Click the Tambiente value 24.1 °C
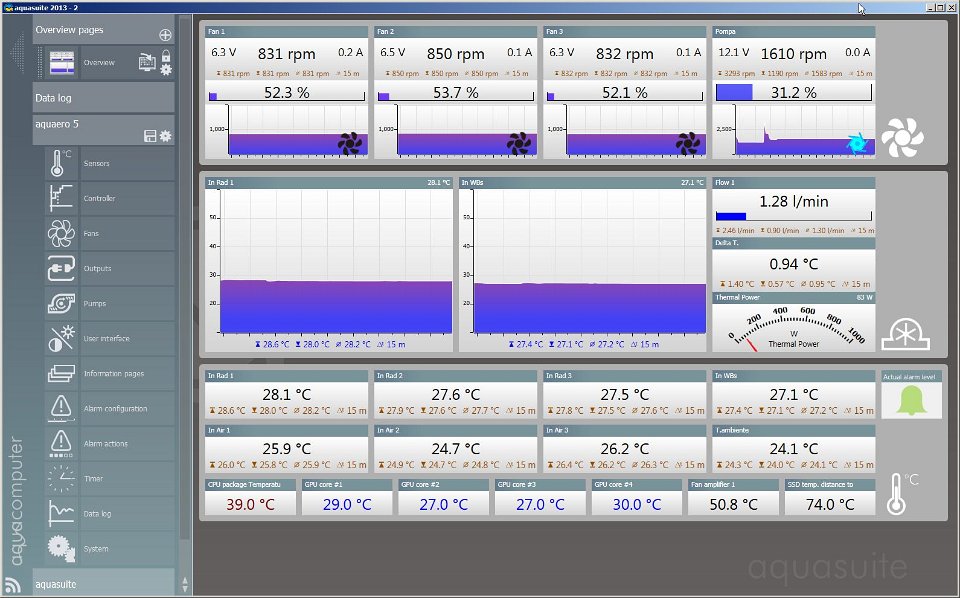 pyautogui.click(x=793, y=449)
